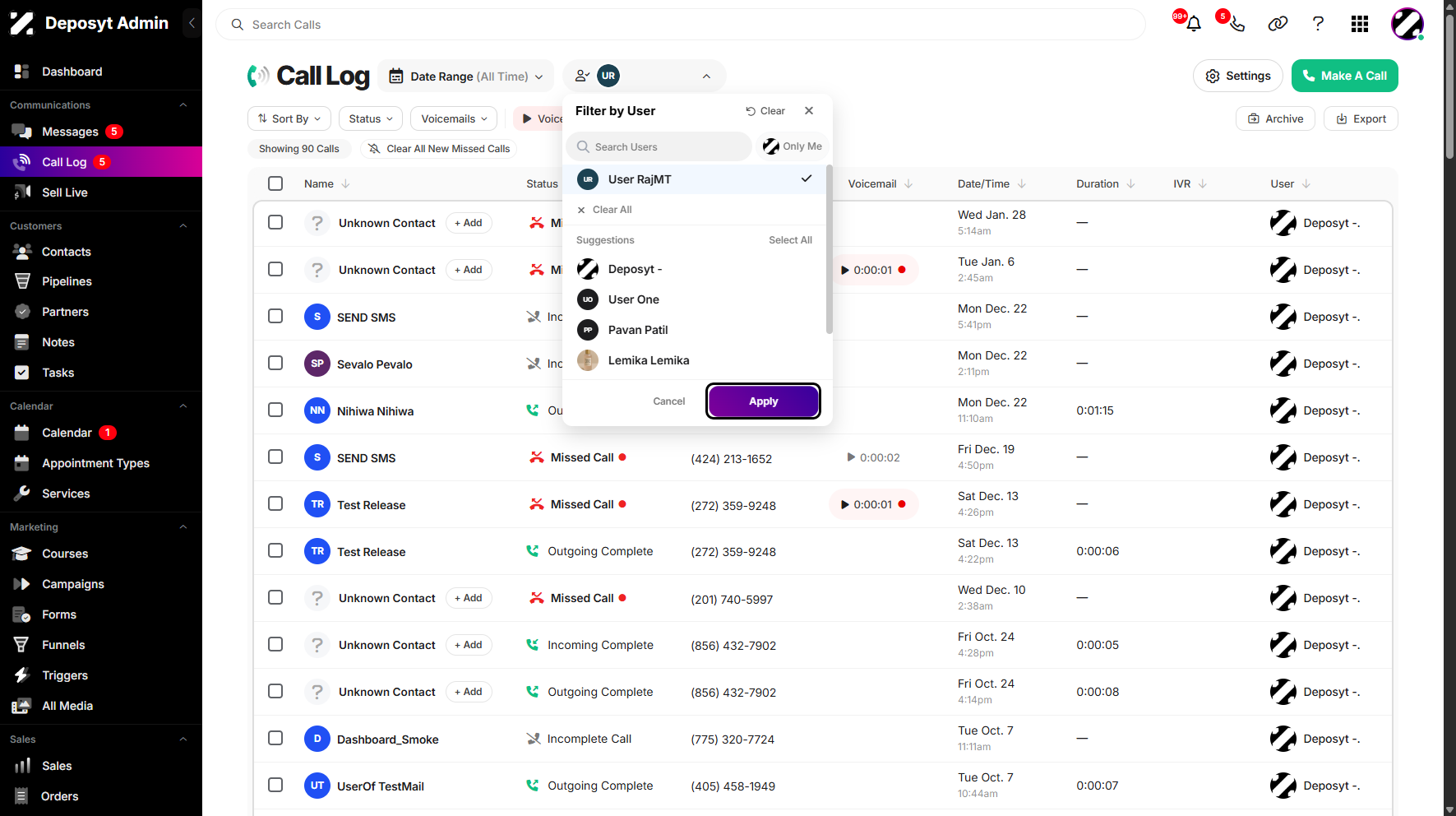
Task: Open the profile avatar in top right
Action: pyautogui.click(x=1407, y=24)
